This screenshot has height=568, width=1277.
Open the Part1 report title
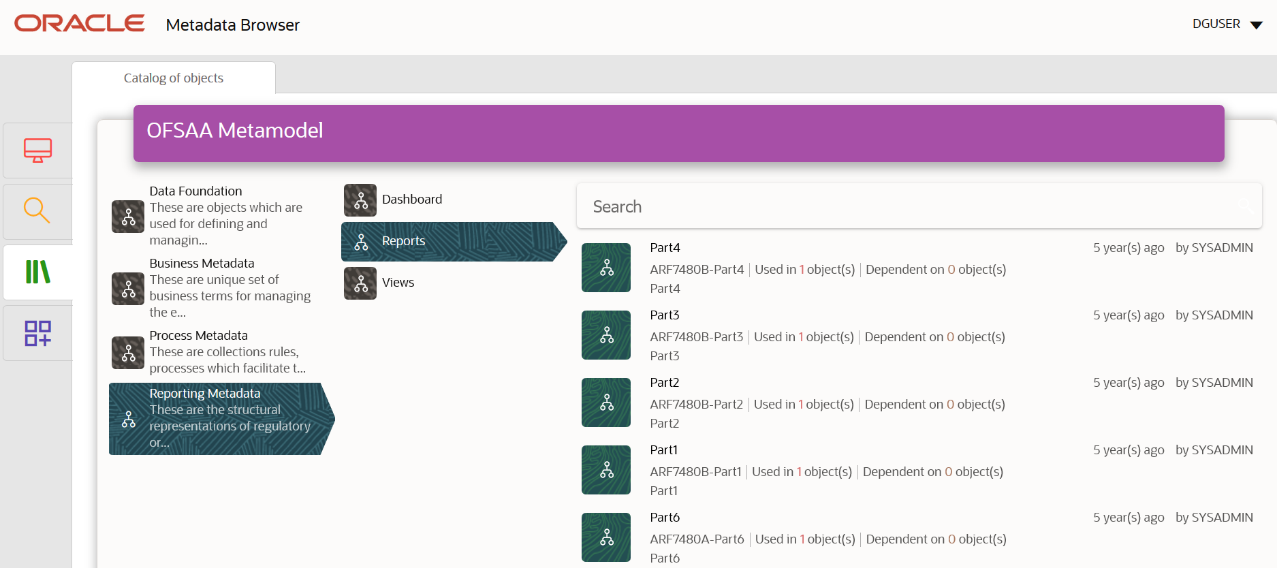click(664, 450)
